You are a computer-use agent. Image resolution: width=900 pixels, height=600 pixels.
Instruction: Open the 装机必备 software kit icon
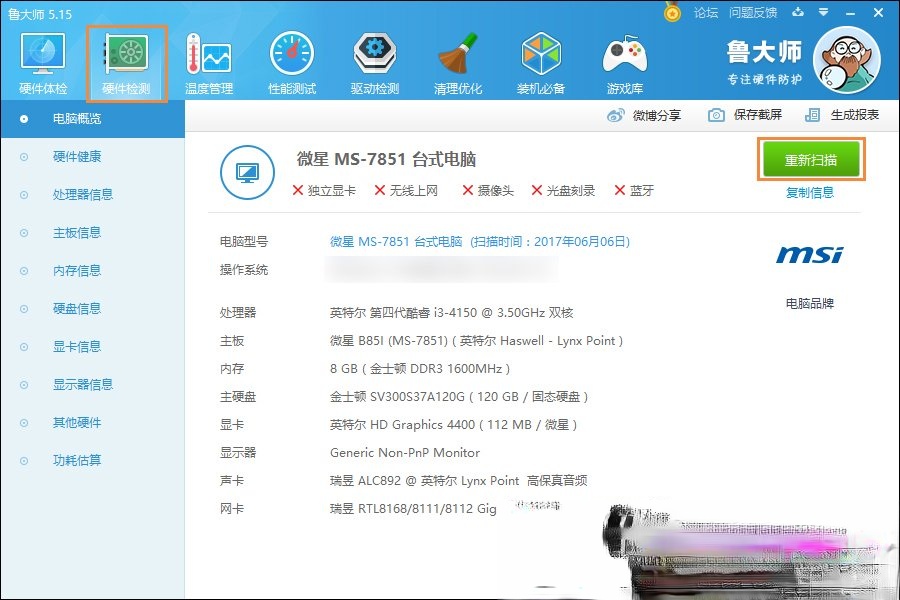(540, 60)
